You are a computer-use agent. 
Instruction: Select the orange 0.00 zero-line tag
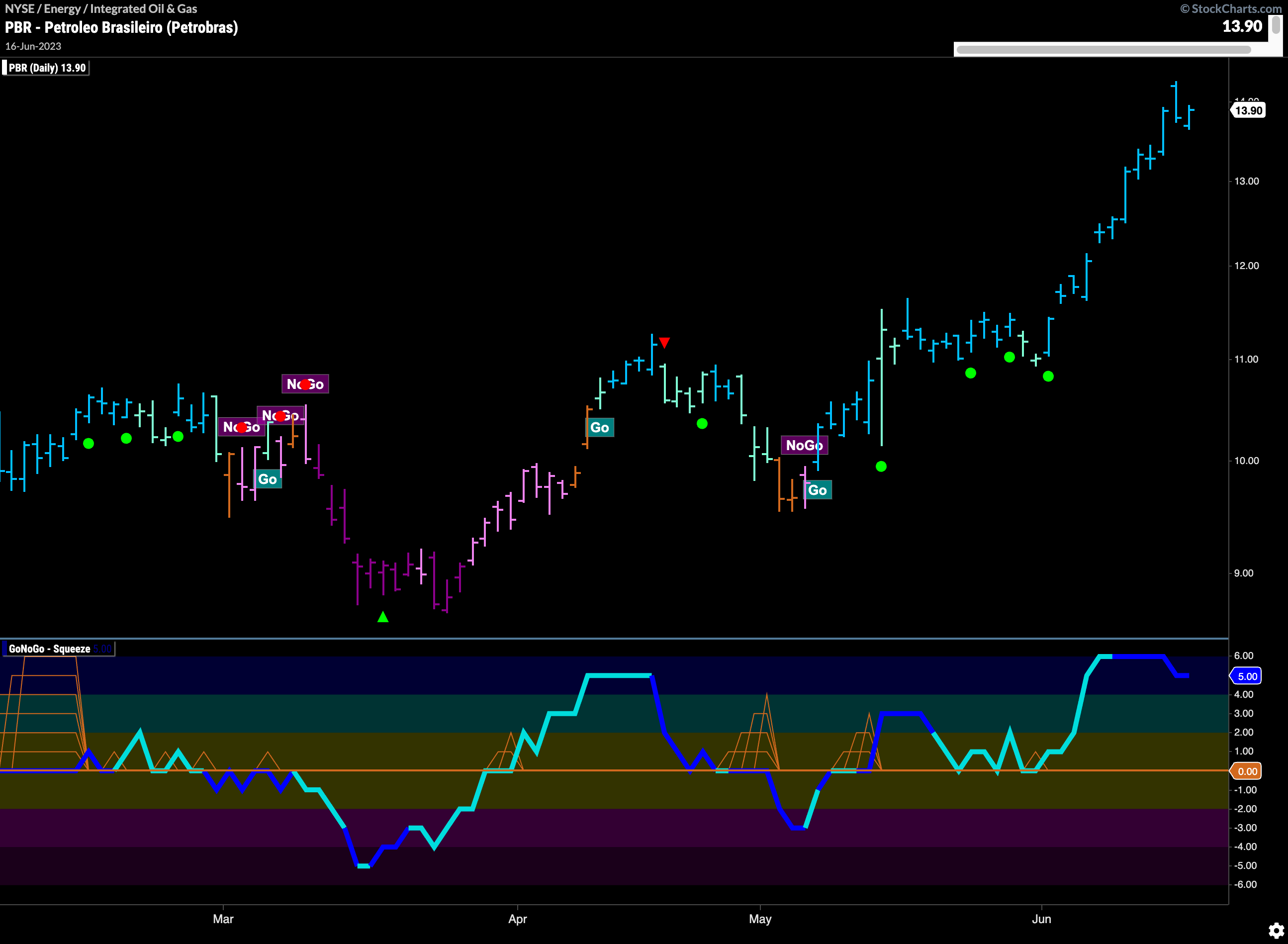pos(1247,771)
